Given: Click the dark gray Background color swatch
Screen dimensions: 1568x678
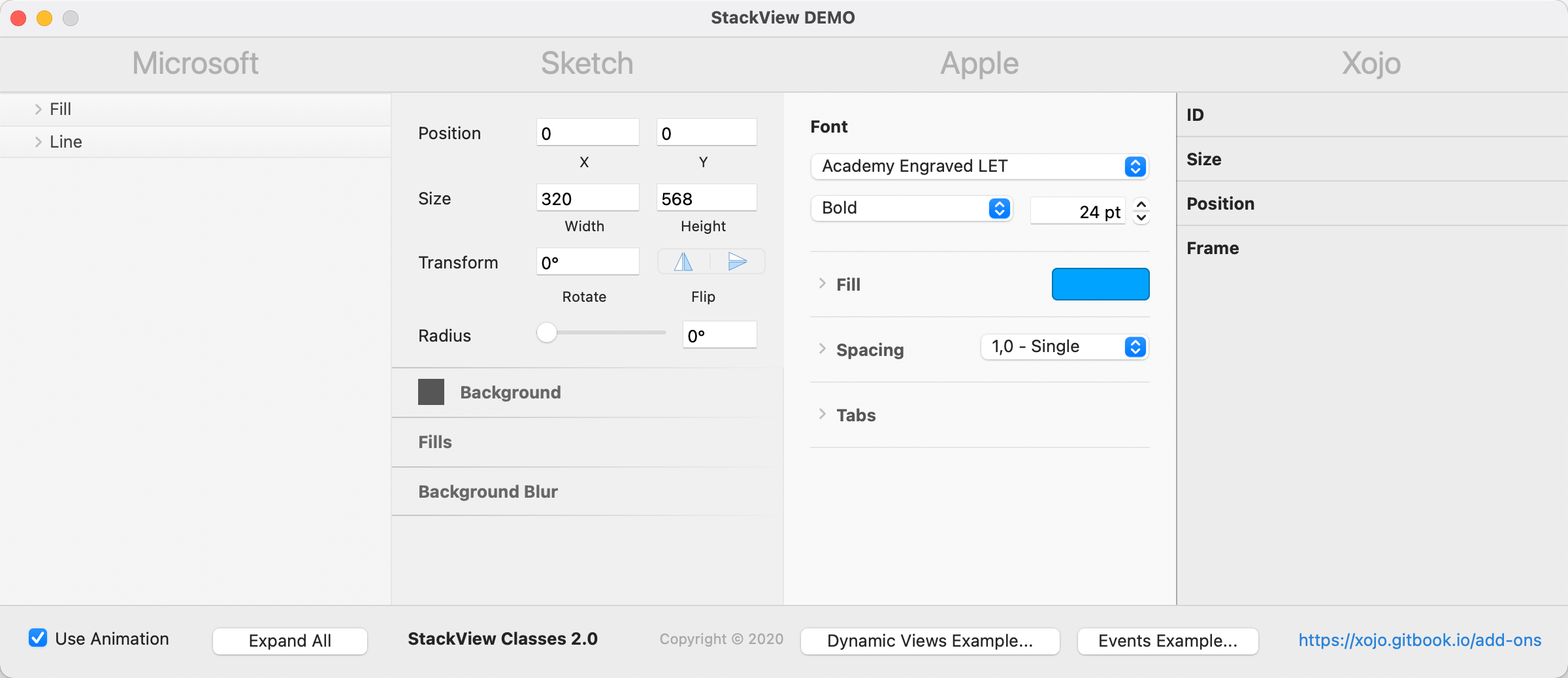Looking at the screenshot, I should point(431,392).
